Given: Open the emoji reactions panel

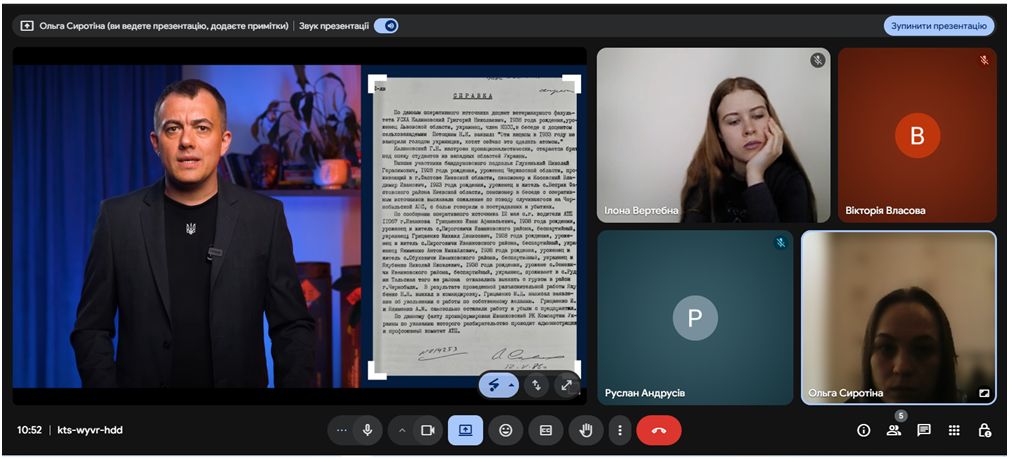Looking at the screenshot, I should click(506, 430).
